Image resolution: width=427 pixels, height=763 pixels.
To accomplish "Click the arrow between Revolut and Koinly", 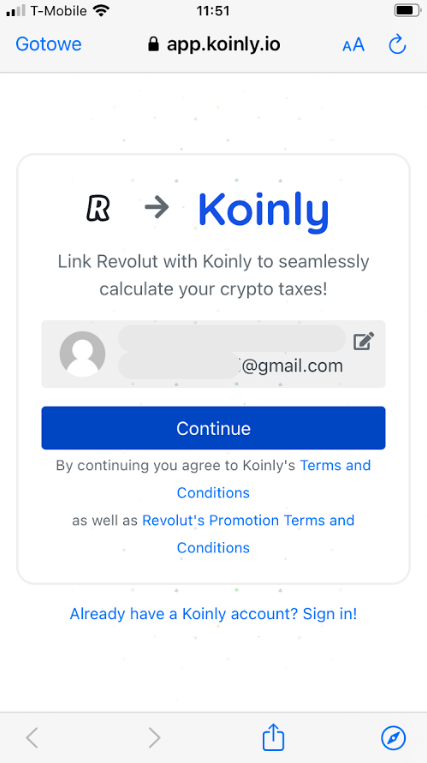I will pyautogui.click(x=157, y=208).
